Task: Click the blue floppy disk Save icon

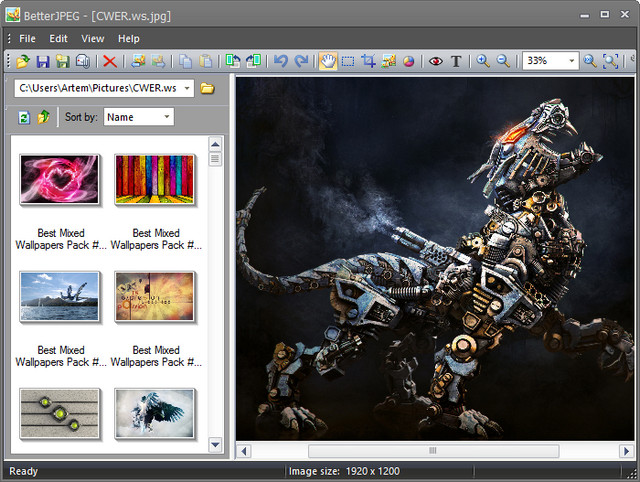Action: 43,61
